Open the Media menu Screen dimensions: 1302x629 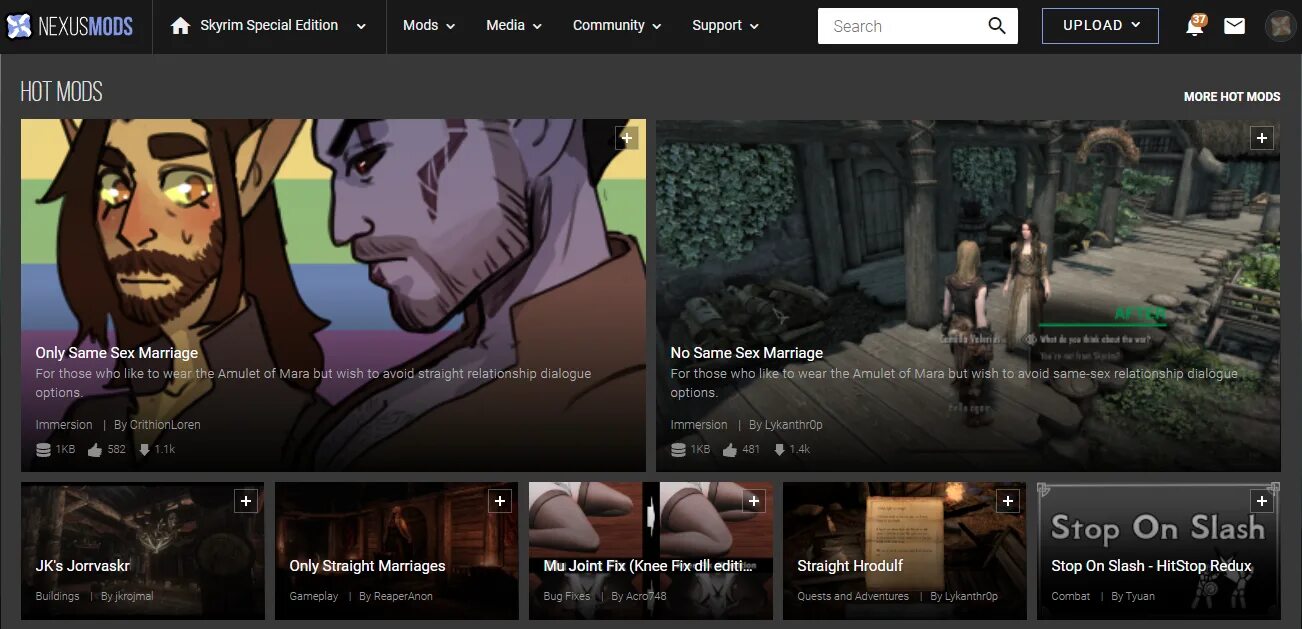pyautogui.click(x=514, y=26)
